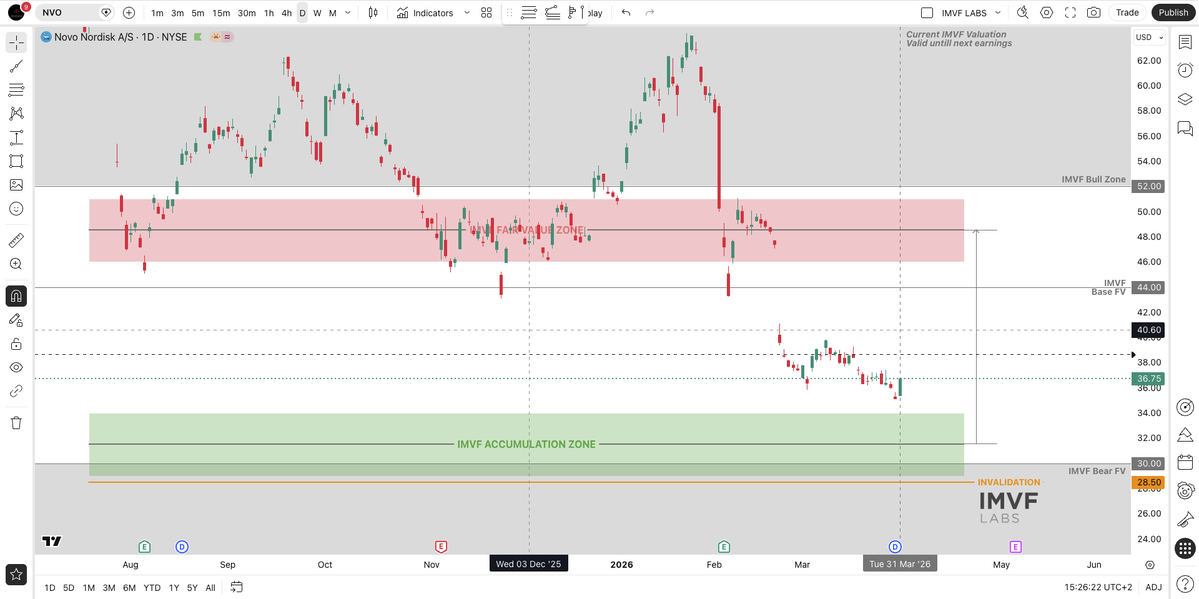Toggle magnet mode on left toolbar
Screen dimensions: 1199x599
[x=16, y=296]
